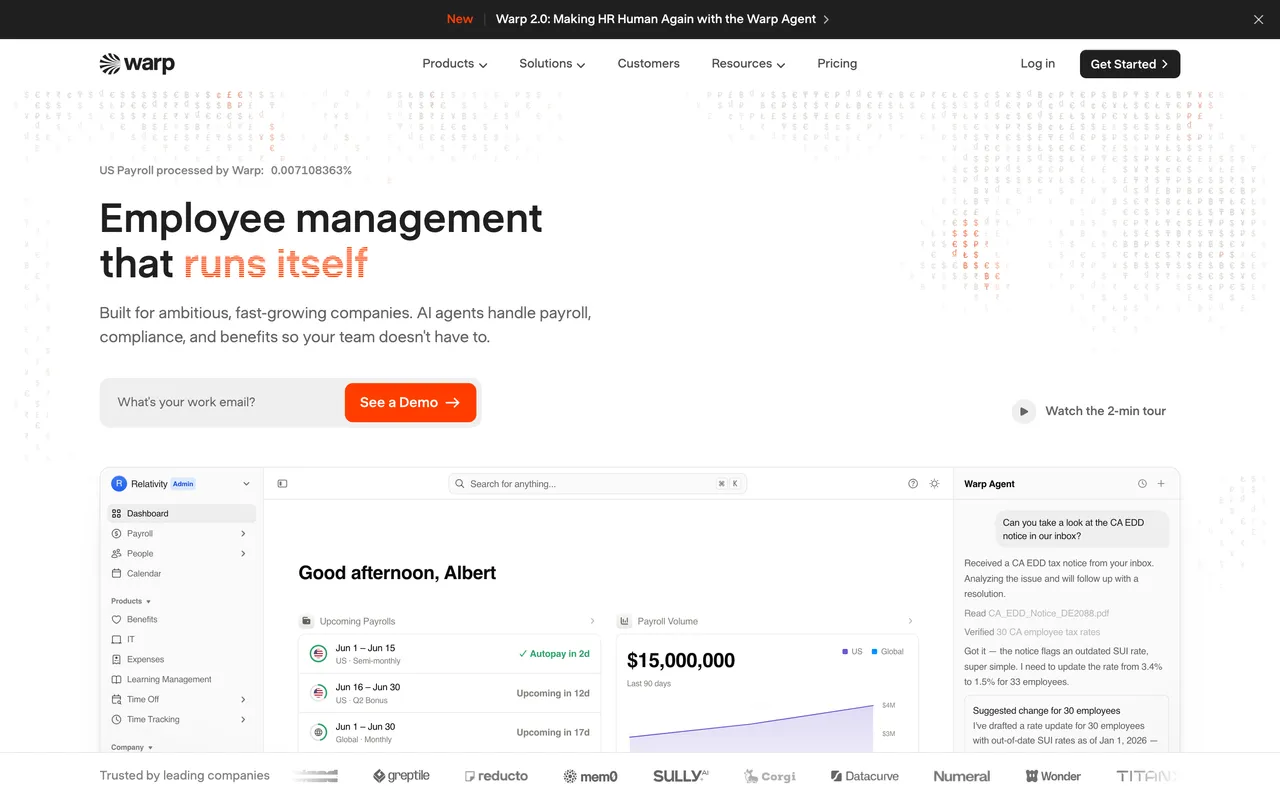
Task: Open the Solutions dropdown menu
Action: (552, 64)
